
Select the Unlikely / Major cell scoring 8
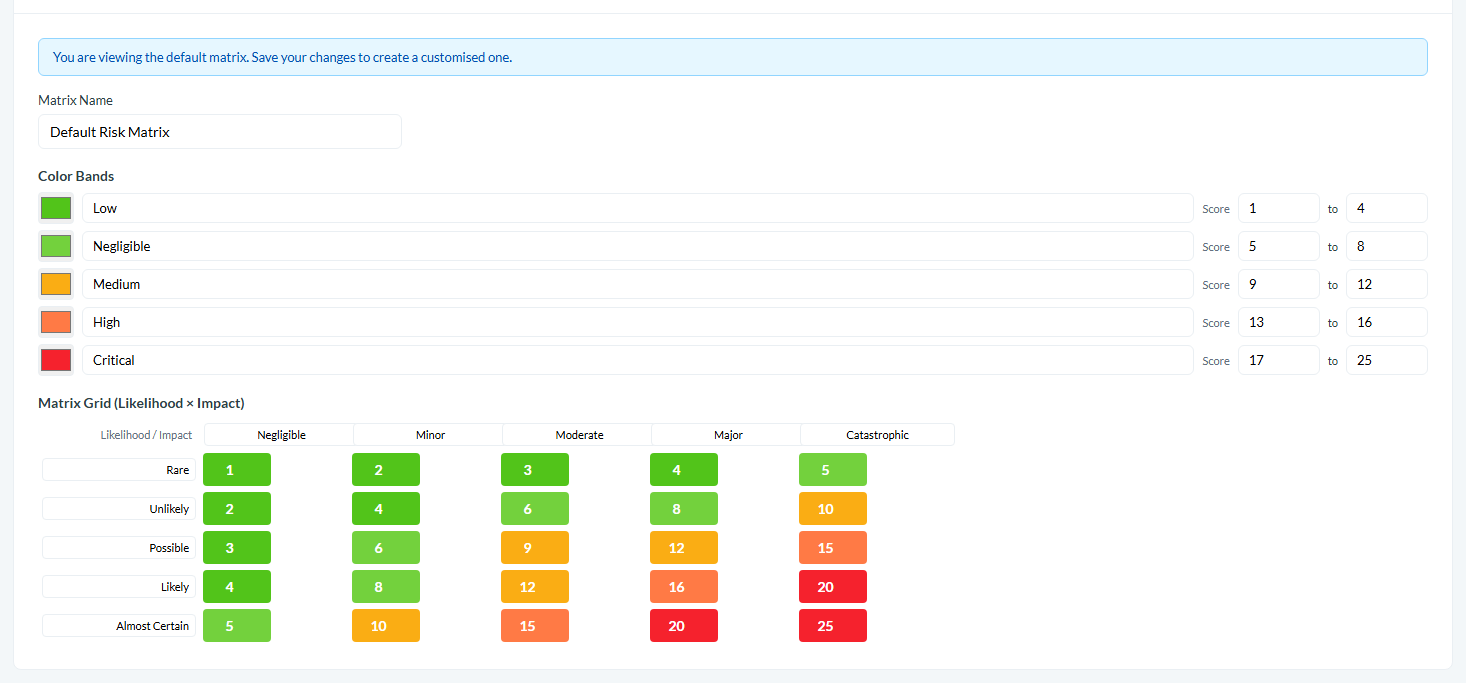click(x=684, y=509)
